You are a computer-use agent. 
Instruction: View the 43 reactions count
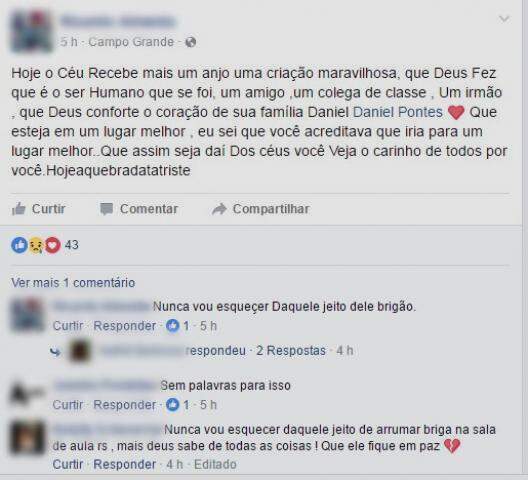click(71, 245)
